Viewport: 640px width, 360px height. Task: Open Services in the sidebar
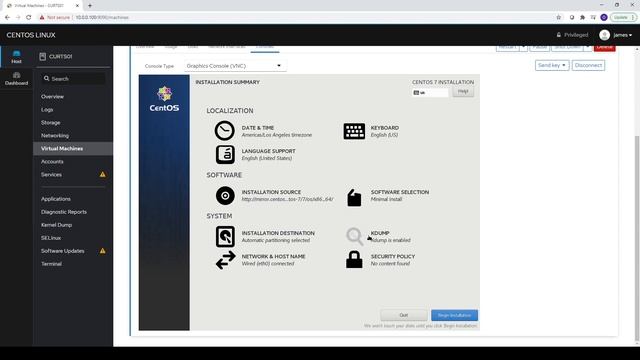pyautogui.click(x=51, y=175)
